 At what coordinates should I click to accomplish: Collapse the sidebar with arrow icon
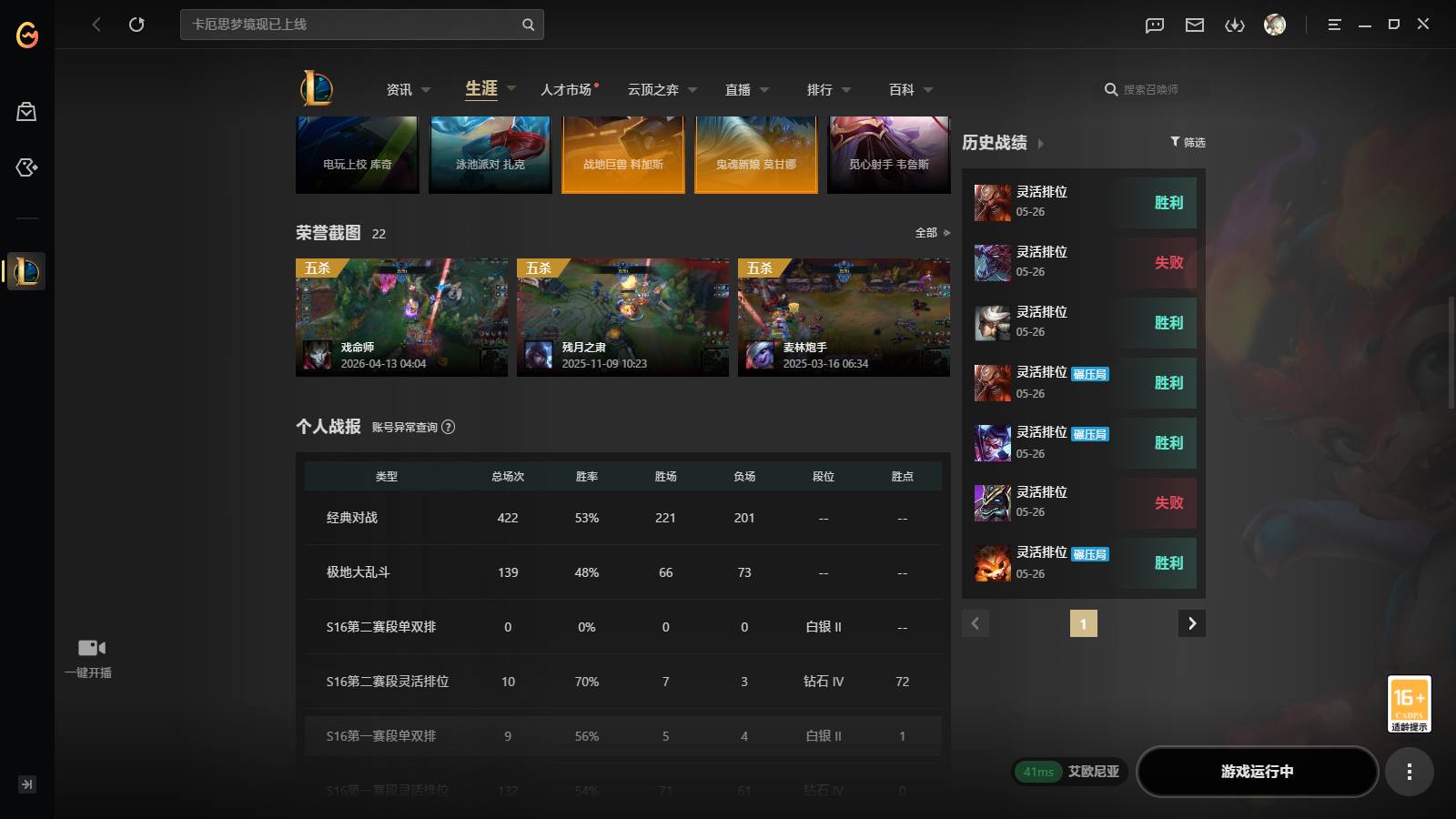click(x=27, y=784)
